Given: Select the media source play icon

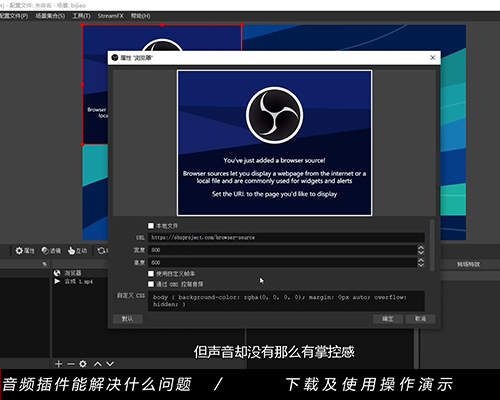Looking at the screenshot, I should [x=57, y=281].
